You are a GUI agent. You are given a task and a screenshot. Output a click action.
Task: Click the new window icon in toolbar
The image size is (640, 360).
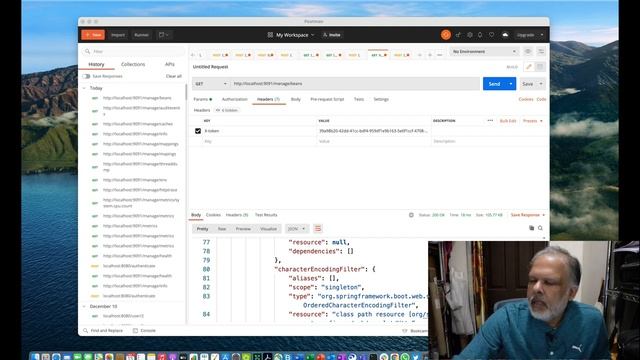click(163, 35)
